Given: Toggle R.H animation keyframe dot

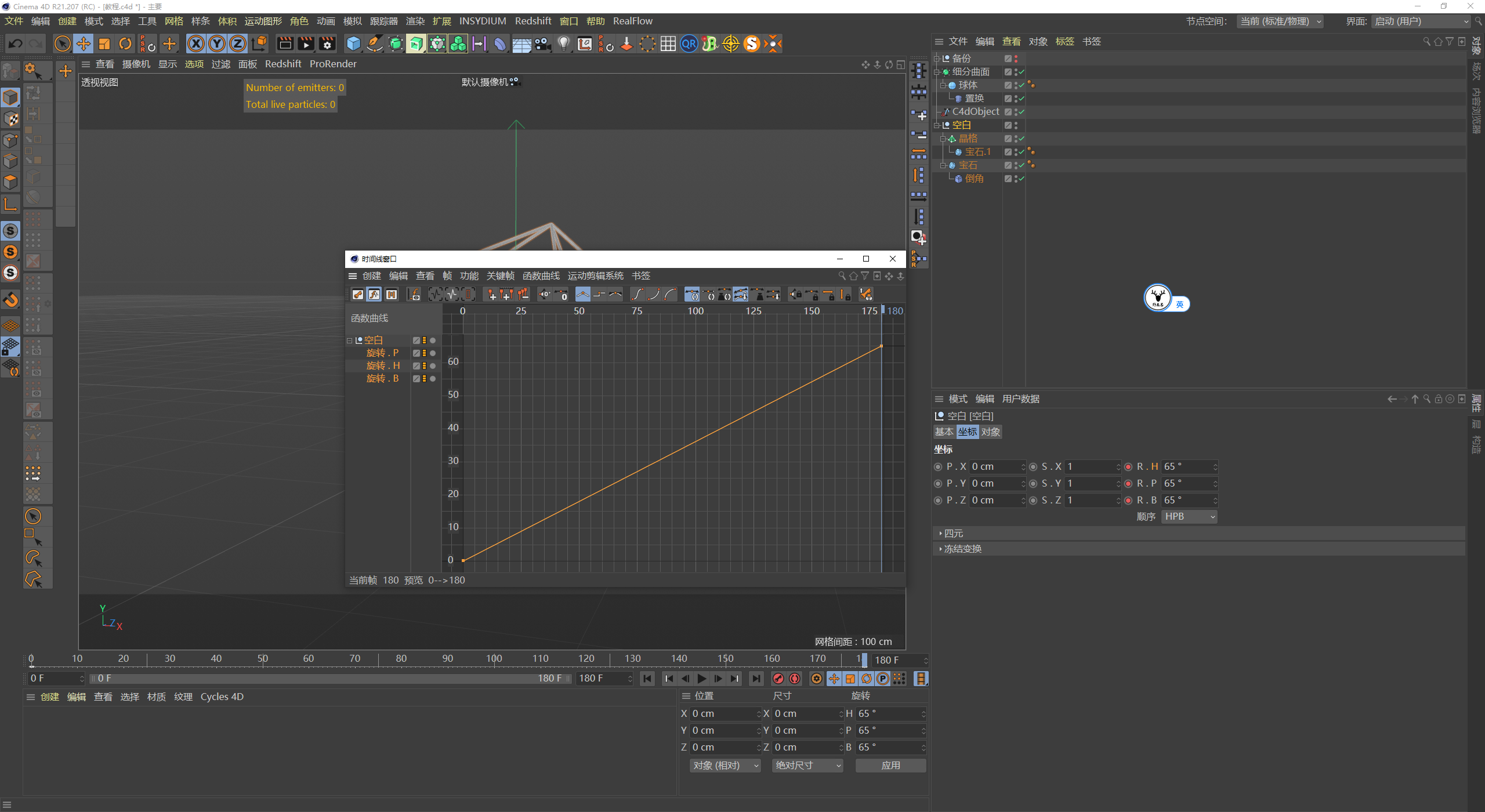Looking at the screenshot, I should pyautogui.click(x=1128, y=467).
